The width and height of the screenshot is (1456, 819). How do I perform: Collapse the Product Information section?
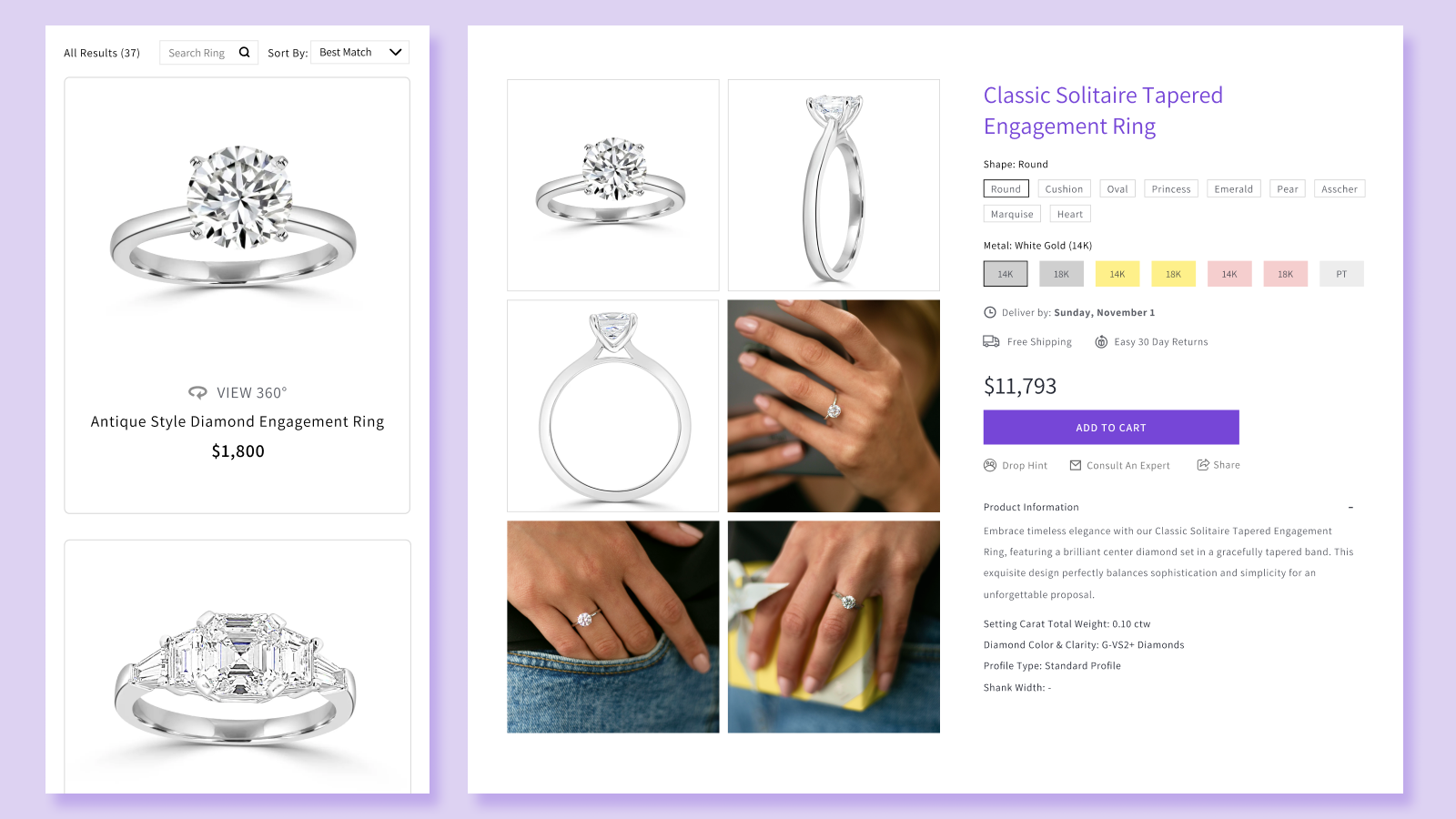click(x=1352, y=507)
